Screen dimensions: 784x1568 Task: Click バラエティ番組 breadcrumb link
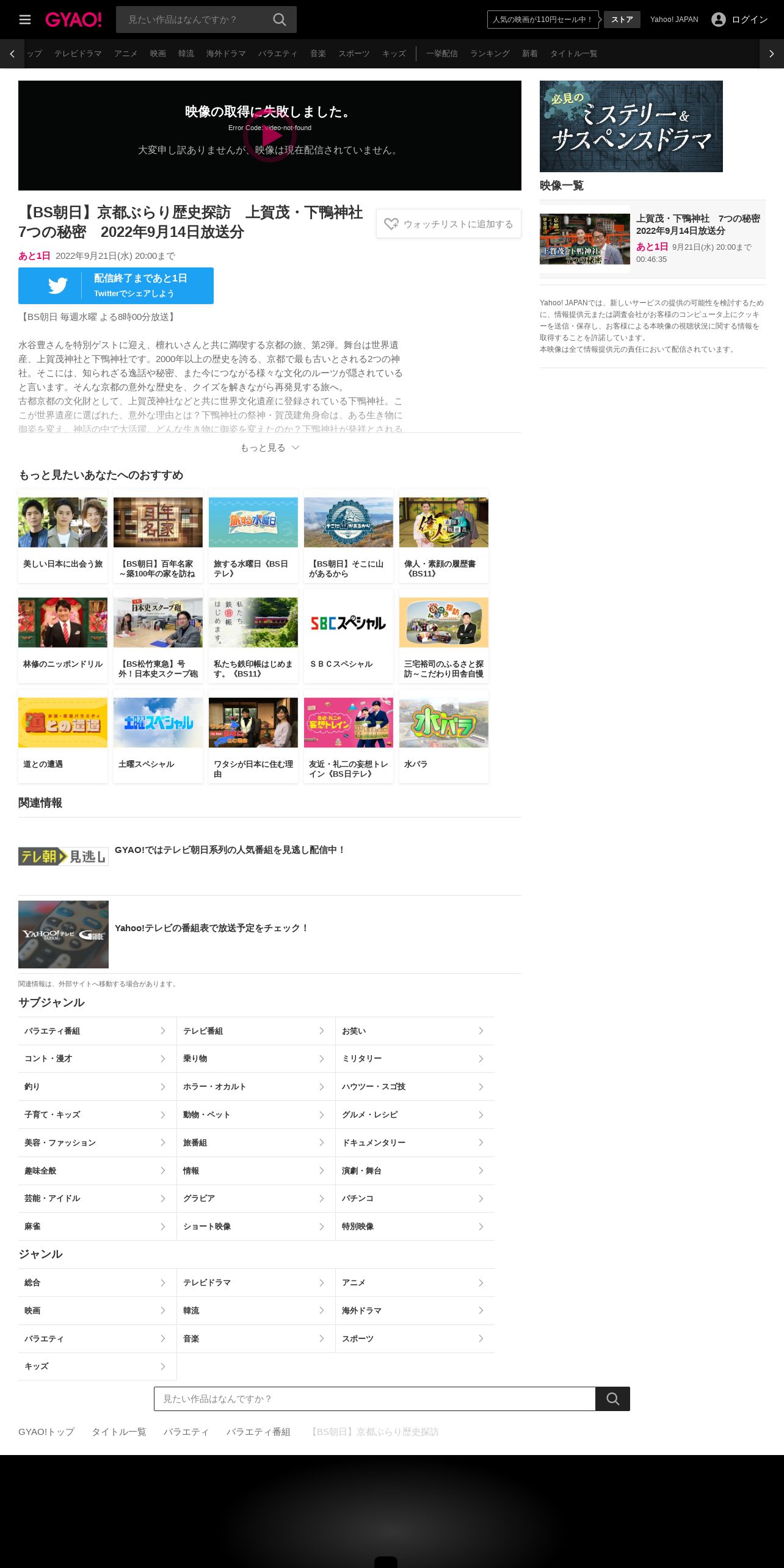[x=258, y=1432]
